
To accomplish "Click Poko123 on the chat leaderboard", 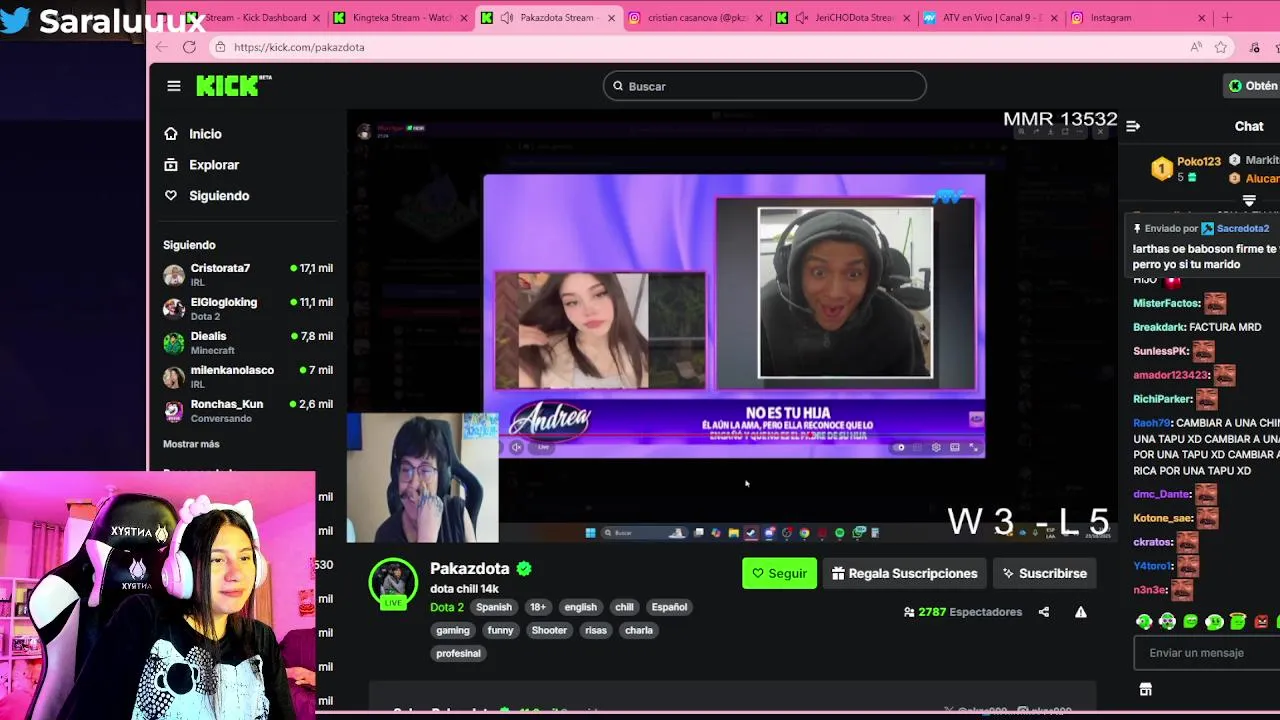I will point(1198,162).
